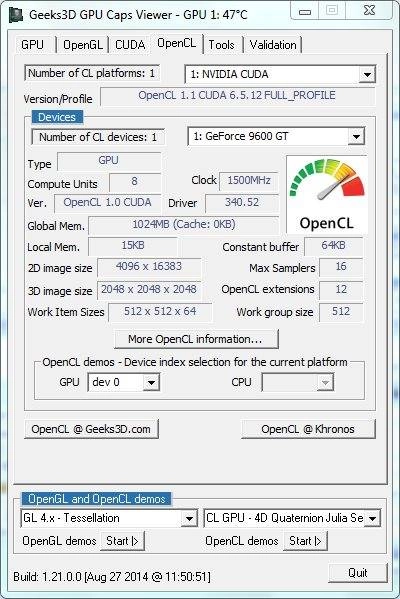Image resolution: width=400 pixels, height=599 pixels.
Task: Click the Version/Profile label
Action: (x=58, y=99)
